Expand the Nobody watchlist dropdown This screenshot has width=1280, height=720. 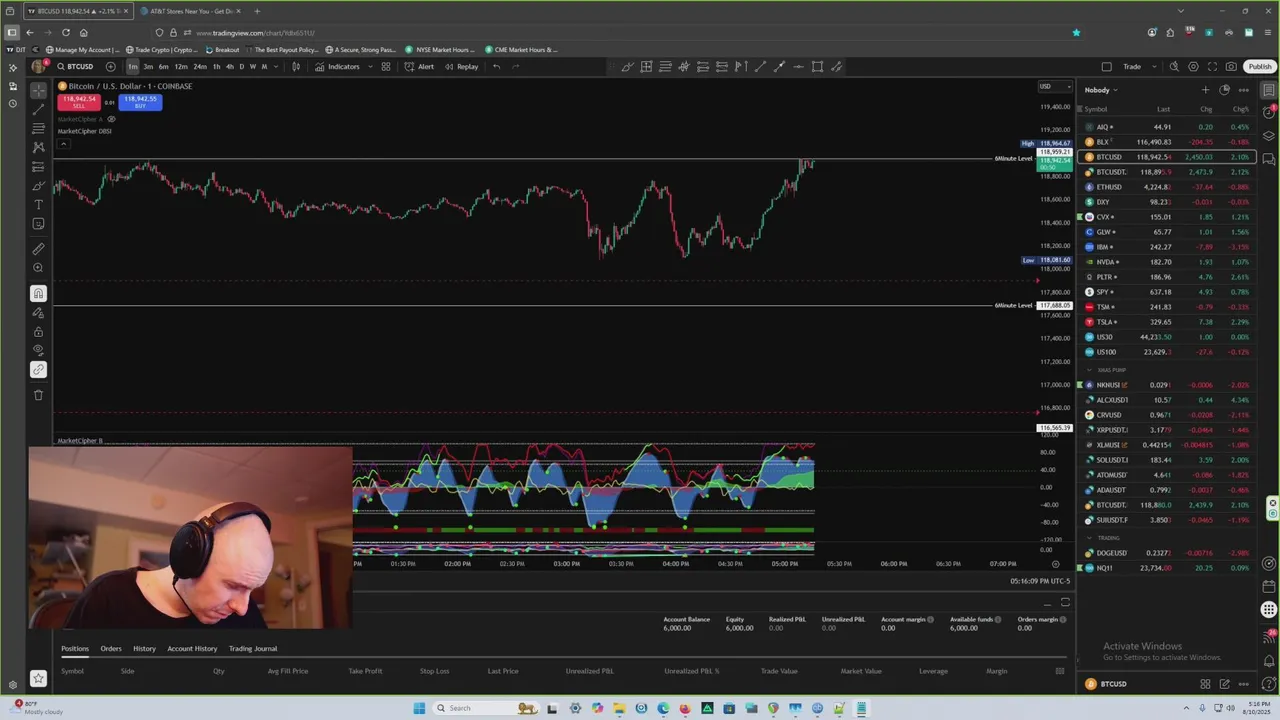tap(1101, 90)
